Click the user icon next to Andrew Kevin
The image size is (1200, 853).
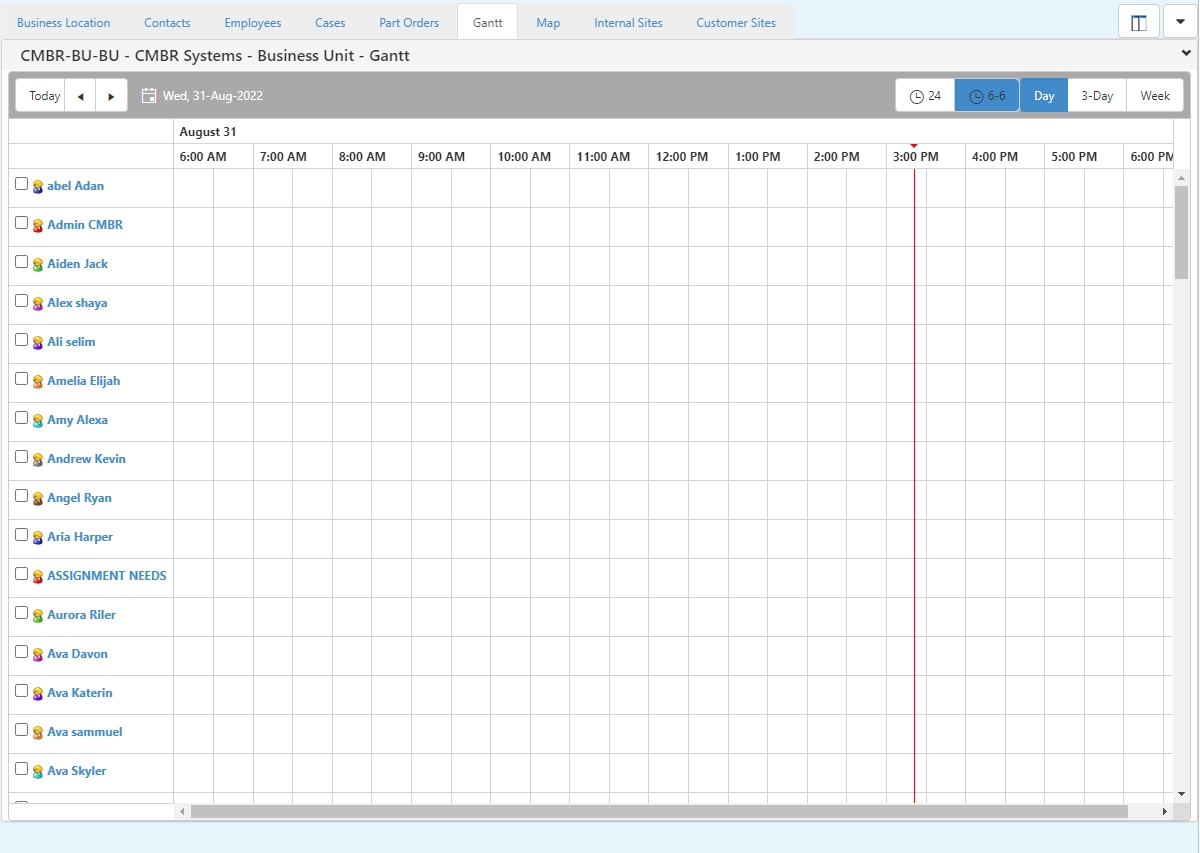pyautogui.click(x=38, y=460)
